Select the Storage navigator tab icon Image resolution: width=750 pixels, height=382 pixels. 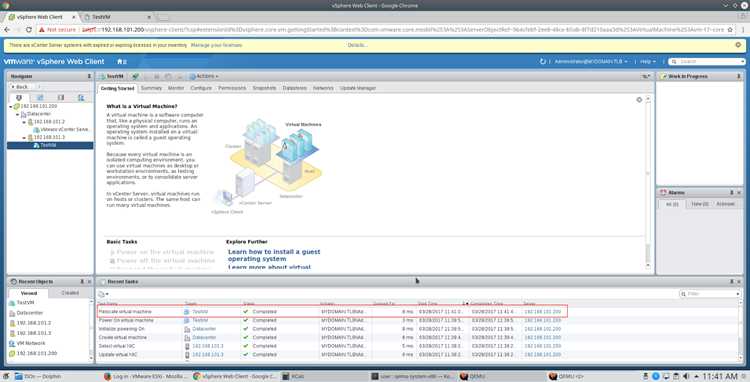click(x=61, y=98)
